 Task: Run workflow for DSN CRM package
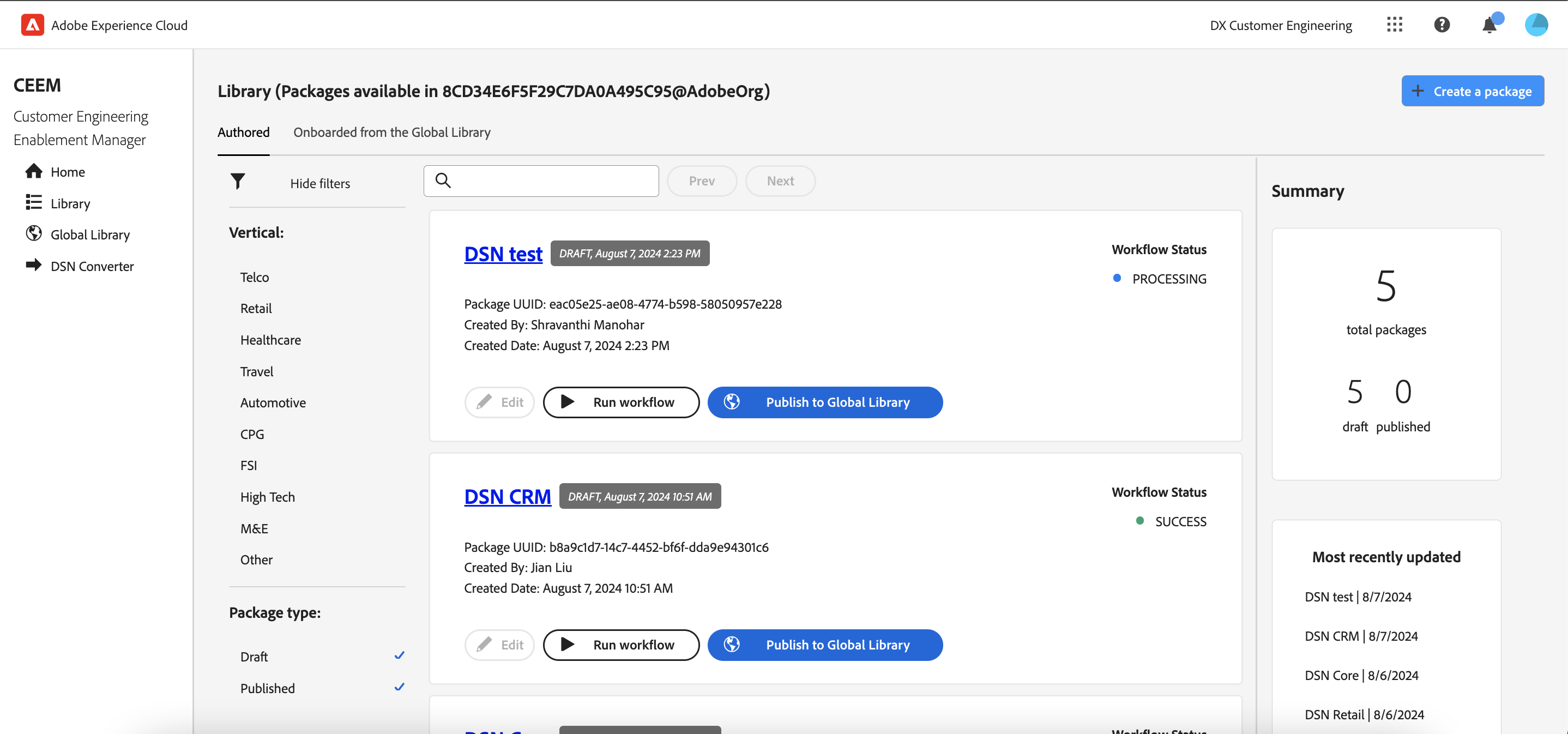point(621,645)
